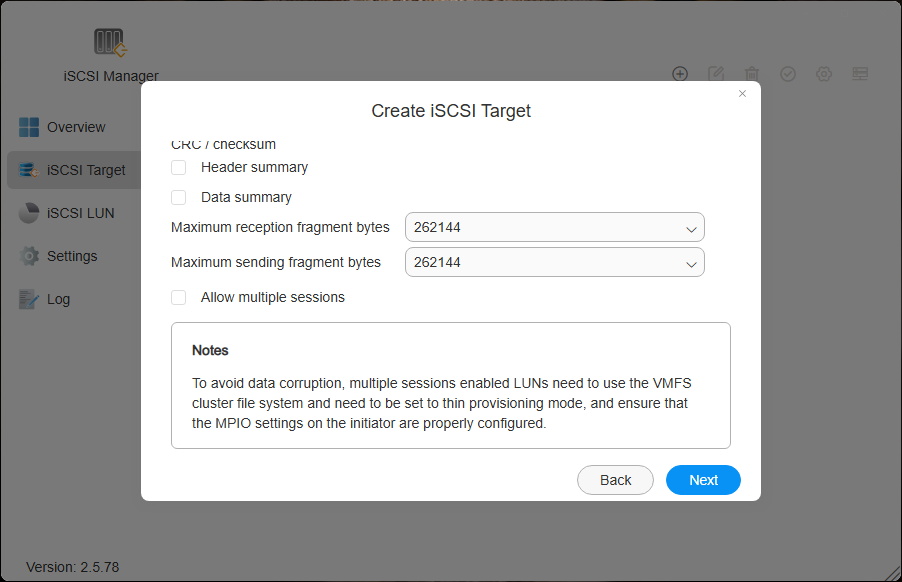
Task: Tick the Data summary checkbox
Action: click(x=179, y=198)
